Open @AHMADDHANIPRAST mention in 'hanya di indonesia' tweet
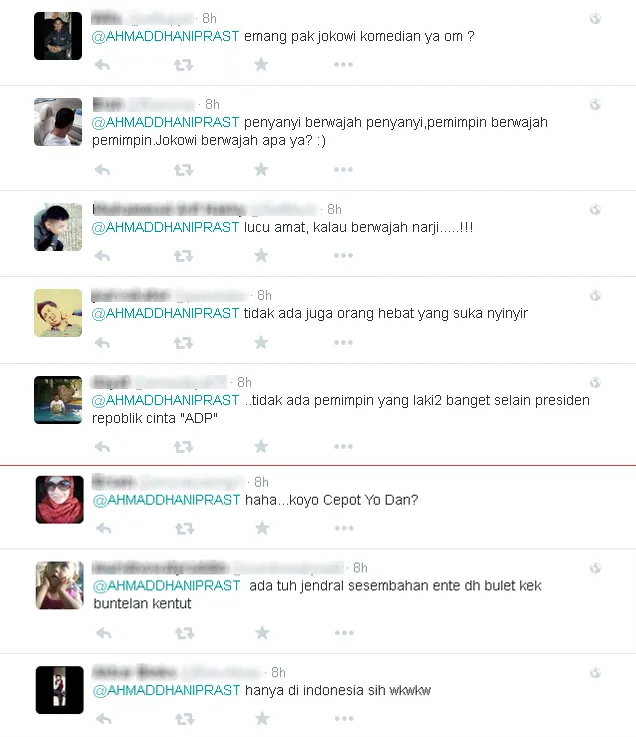The height and width of the screenshot is (737, 636). coord(167,690)
